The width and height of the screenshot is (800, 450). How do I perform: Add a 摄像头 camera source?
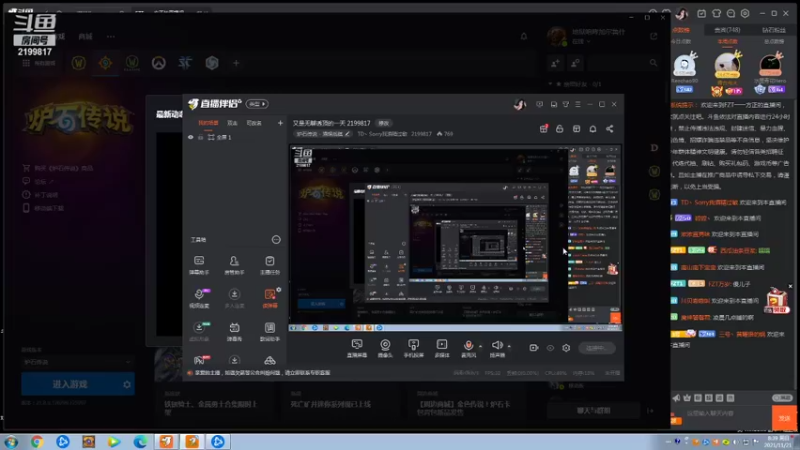[x=385, y=348]
